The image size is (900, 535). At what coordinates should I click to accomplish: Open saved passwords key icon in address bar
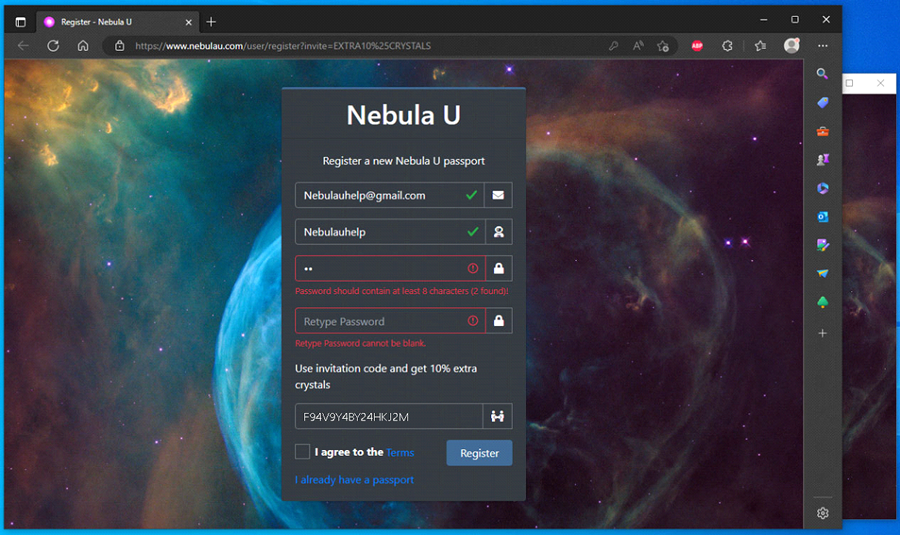(x=614, y=46)
